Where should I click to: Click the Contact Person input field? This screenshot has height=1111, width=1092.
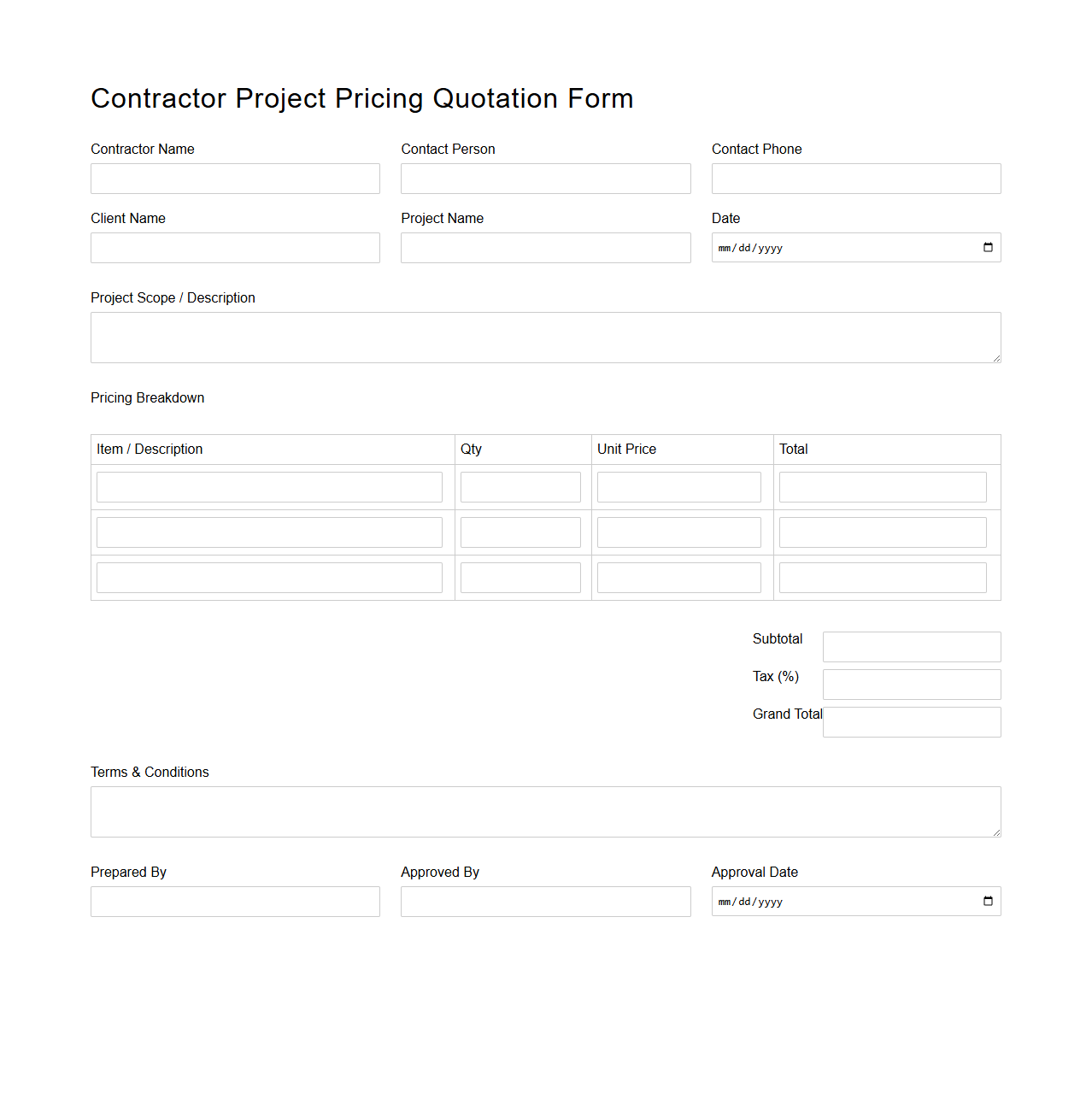pos(545,179)
